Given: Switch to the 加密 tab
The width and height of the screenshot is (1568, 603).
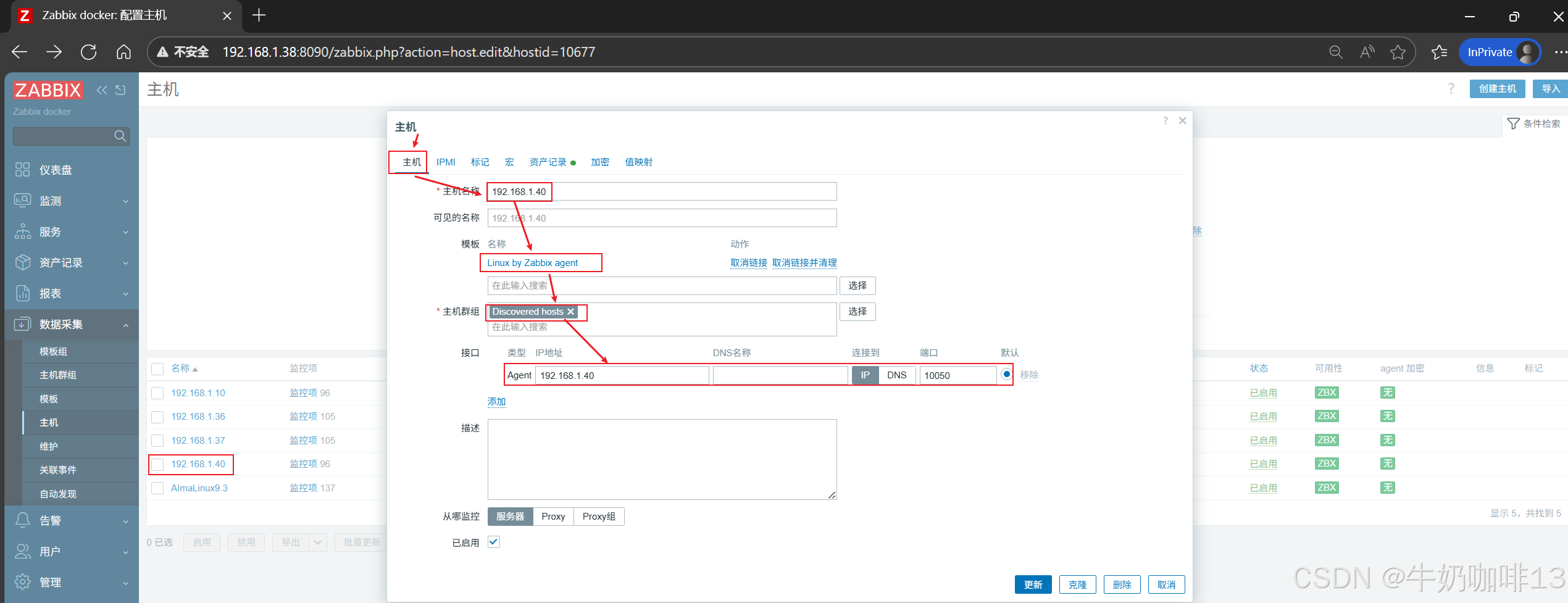Looking at the screenshot, I should click(x=599, y=162).
